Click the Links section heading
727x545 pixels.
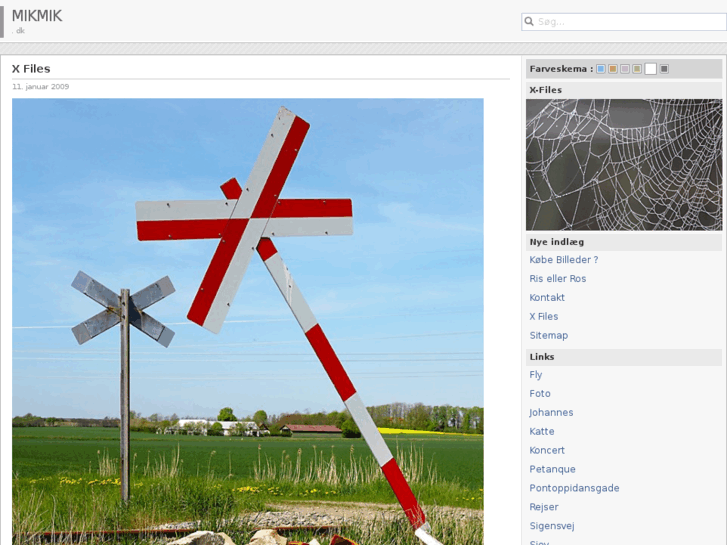542,357
